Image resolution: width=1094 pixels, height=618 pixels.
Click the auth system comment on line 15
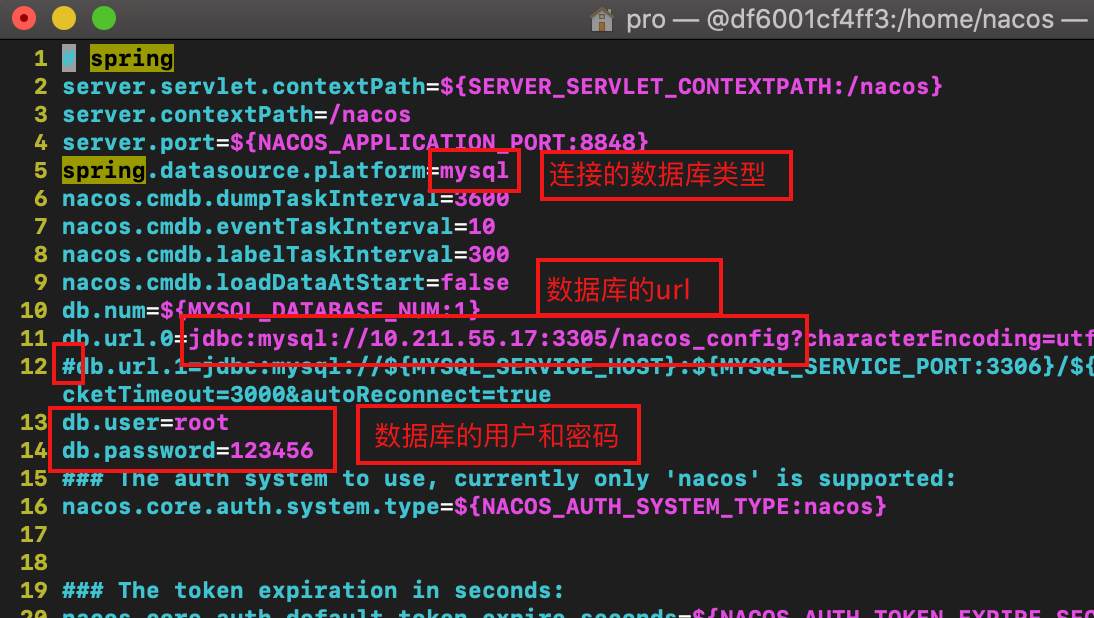[509, 479]
